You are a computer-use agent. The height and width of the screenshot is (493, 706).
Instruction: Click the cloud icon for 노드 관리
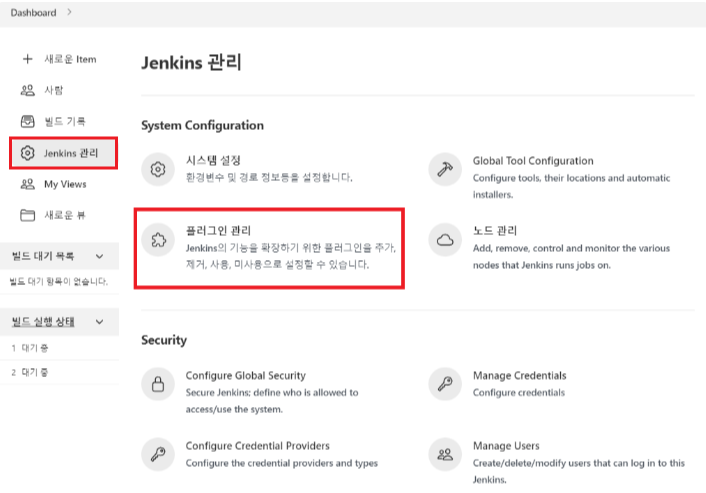pyautogui.click(x=445, y=240)
